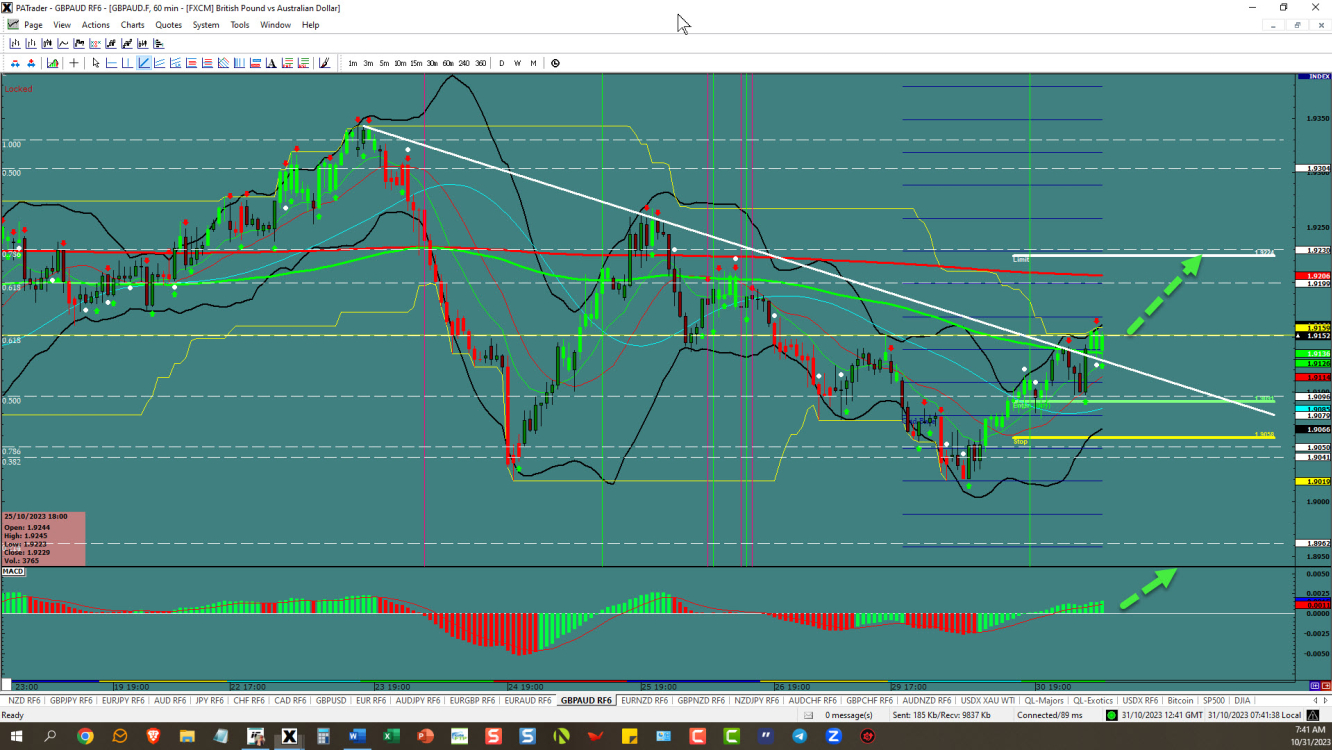The width and height of the screenshot is (1332, 750).
Task: Switch to EURNZD RF6 tab
Action: coord(645,700)
